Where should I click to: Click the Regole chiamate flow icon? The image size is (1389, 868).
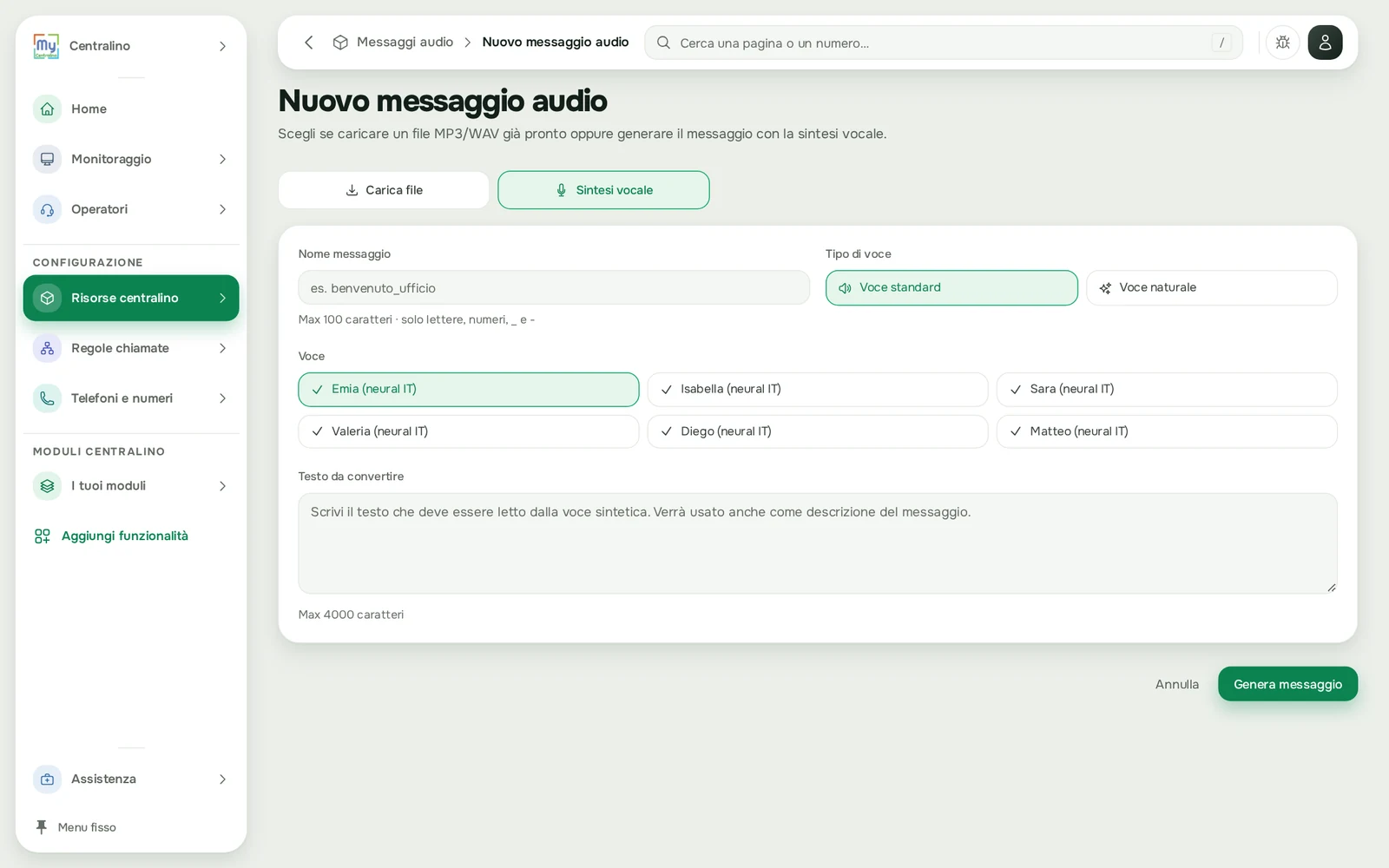pyautogui.click(x=47, y=348)
